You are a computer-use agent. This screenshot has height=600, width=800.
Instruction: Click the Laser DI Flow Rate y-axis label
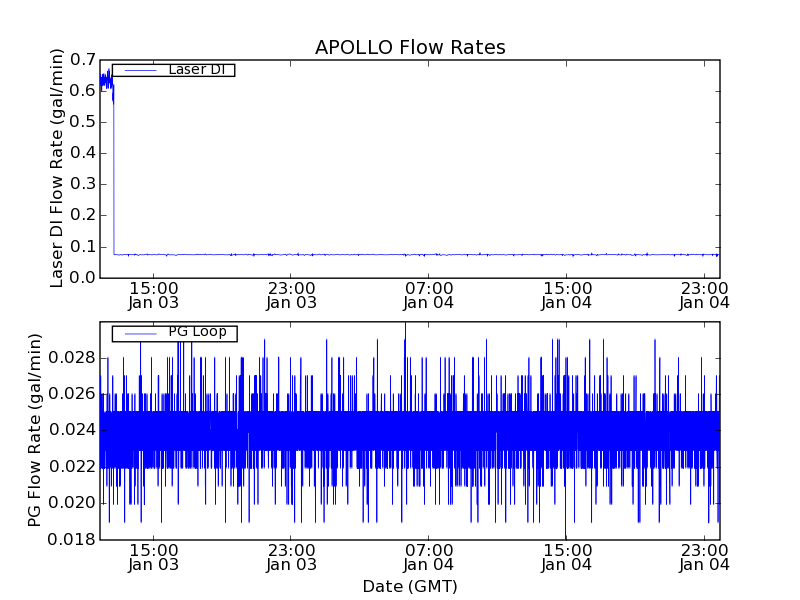[x=57, y=168]
